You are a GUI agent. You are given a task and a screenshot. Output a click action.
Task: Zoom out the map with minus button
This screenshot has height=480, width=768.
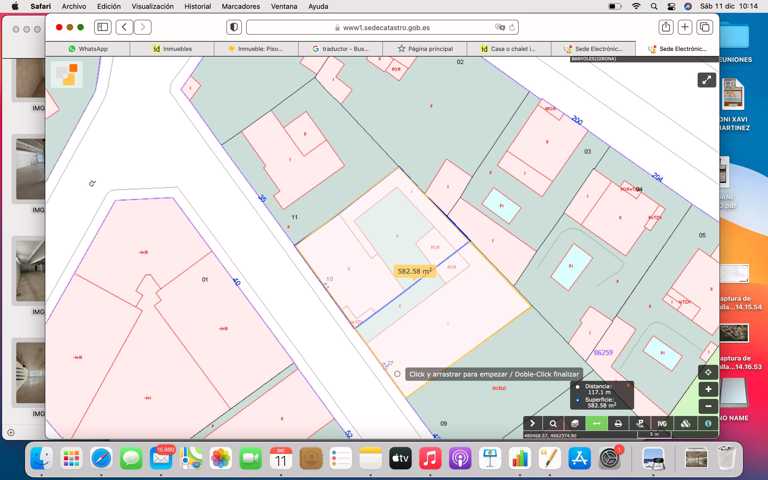(x=708, y=406)
